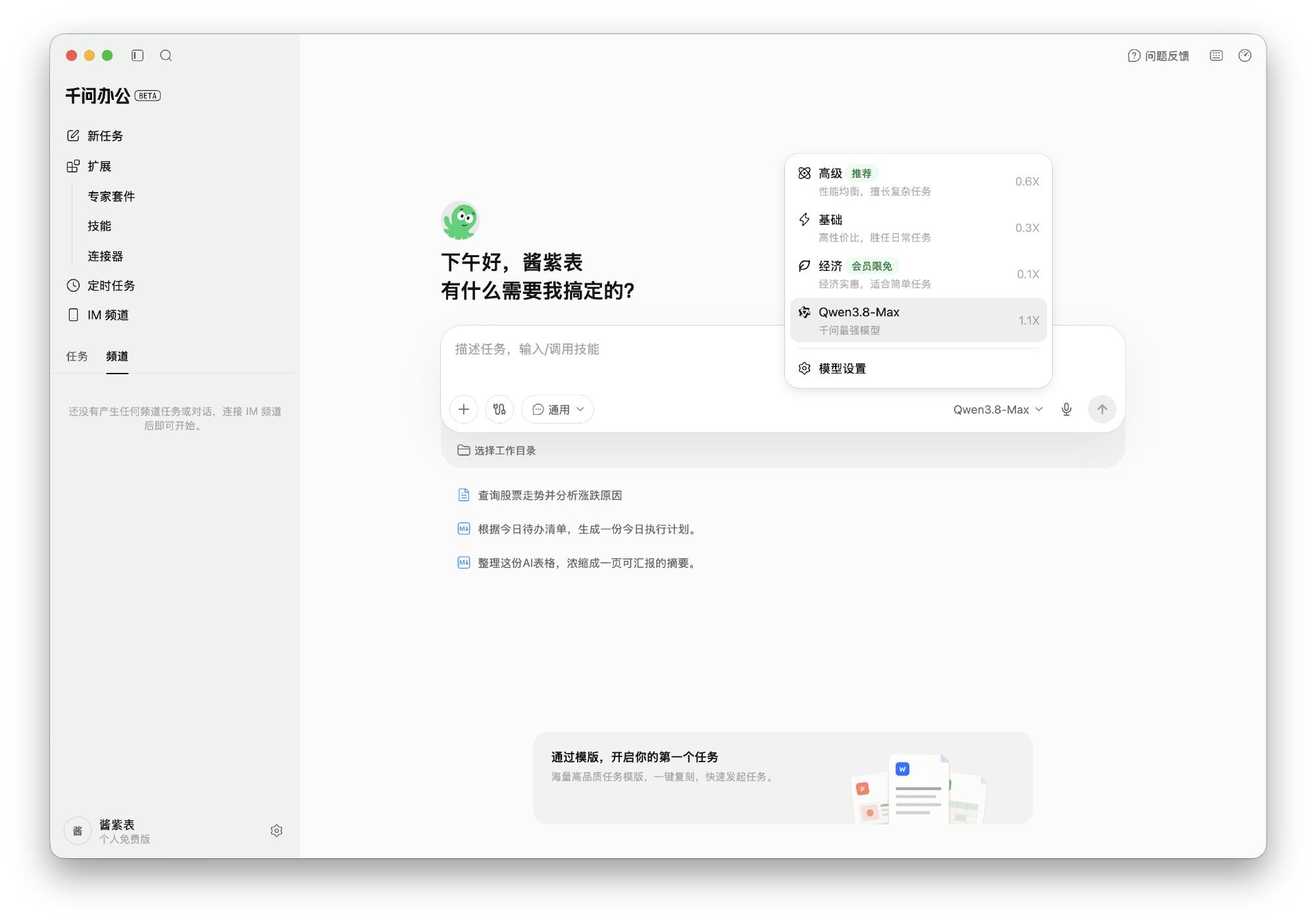
Task: Switch to the 任务 tab
Action: 77,356
